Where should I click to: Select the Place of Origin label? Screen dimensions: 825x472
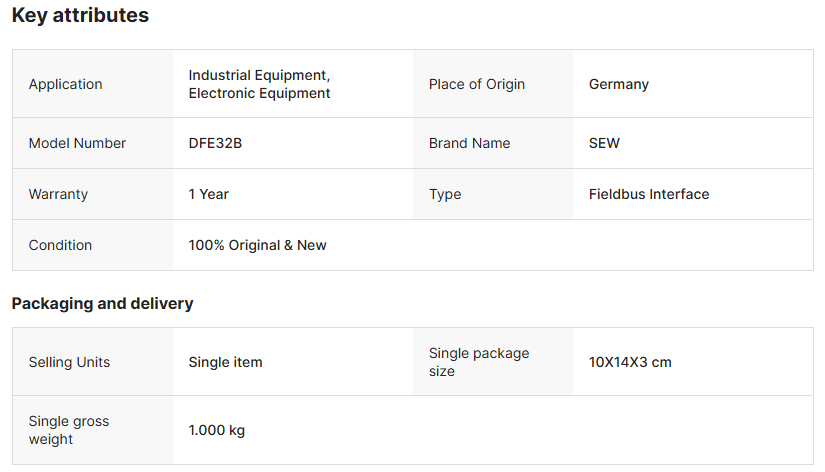[x=476, y=84]
